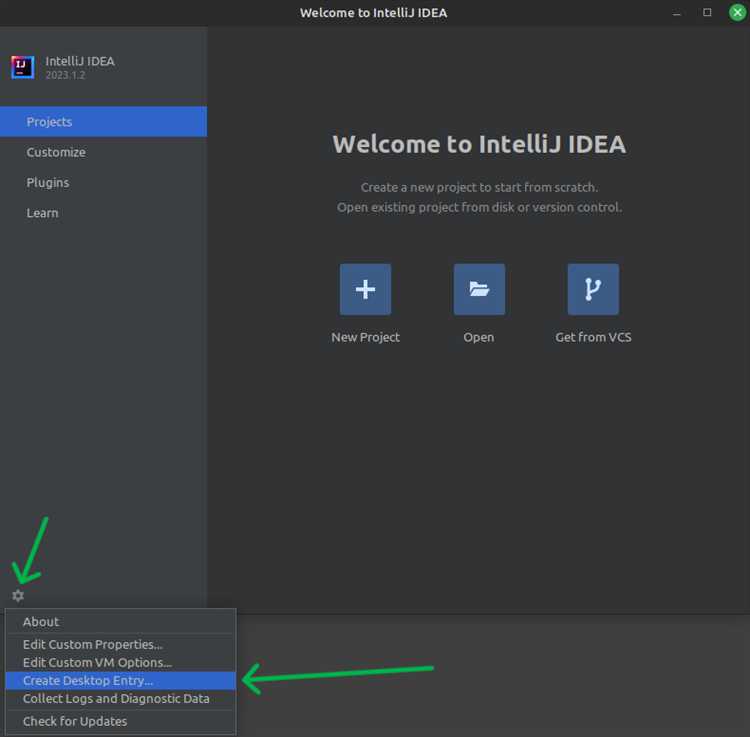Click the settings gear icon in the sidebar
The height and width of the screenshot is (737, 750).
click(18, 596)
